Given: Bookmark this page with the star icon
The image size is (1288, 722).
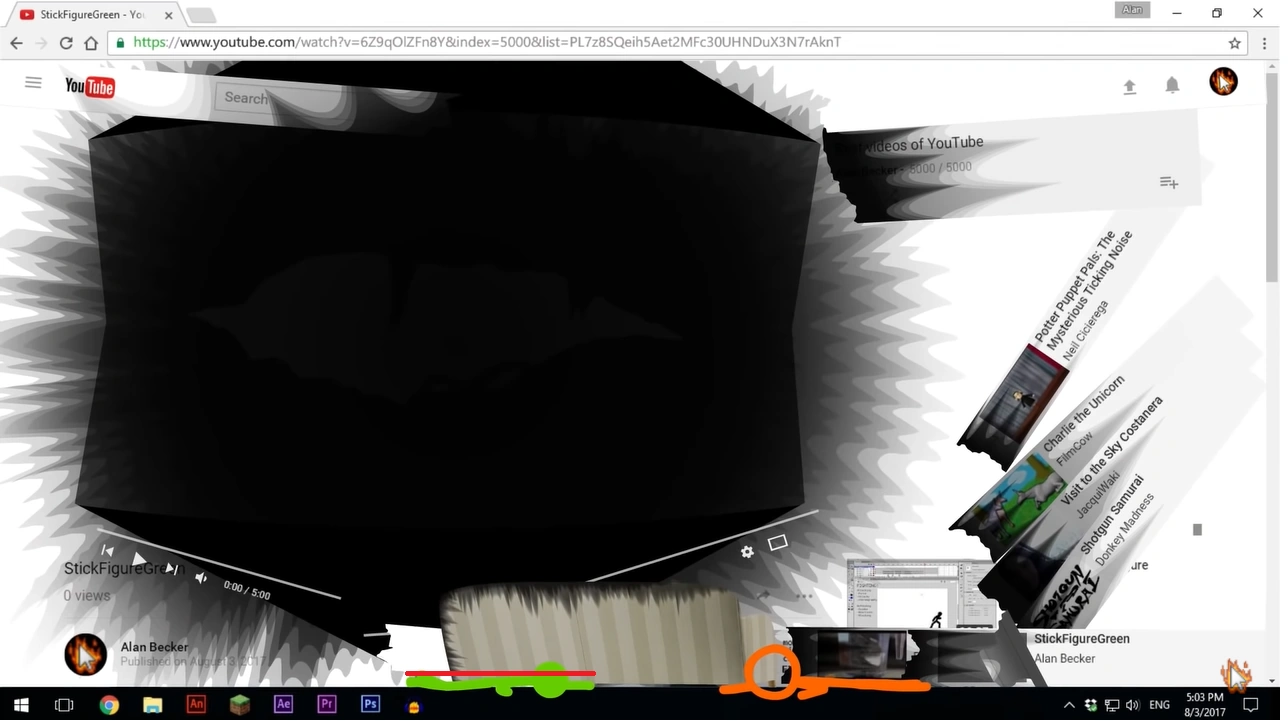Looking at the screenshot, I should click(x=1235, y=43).
